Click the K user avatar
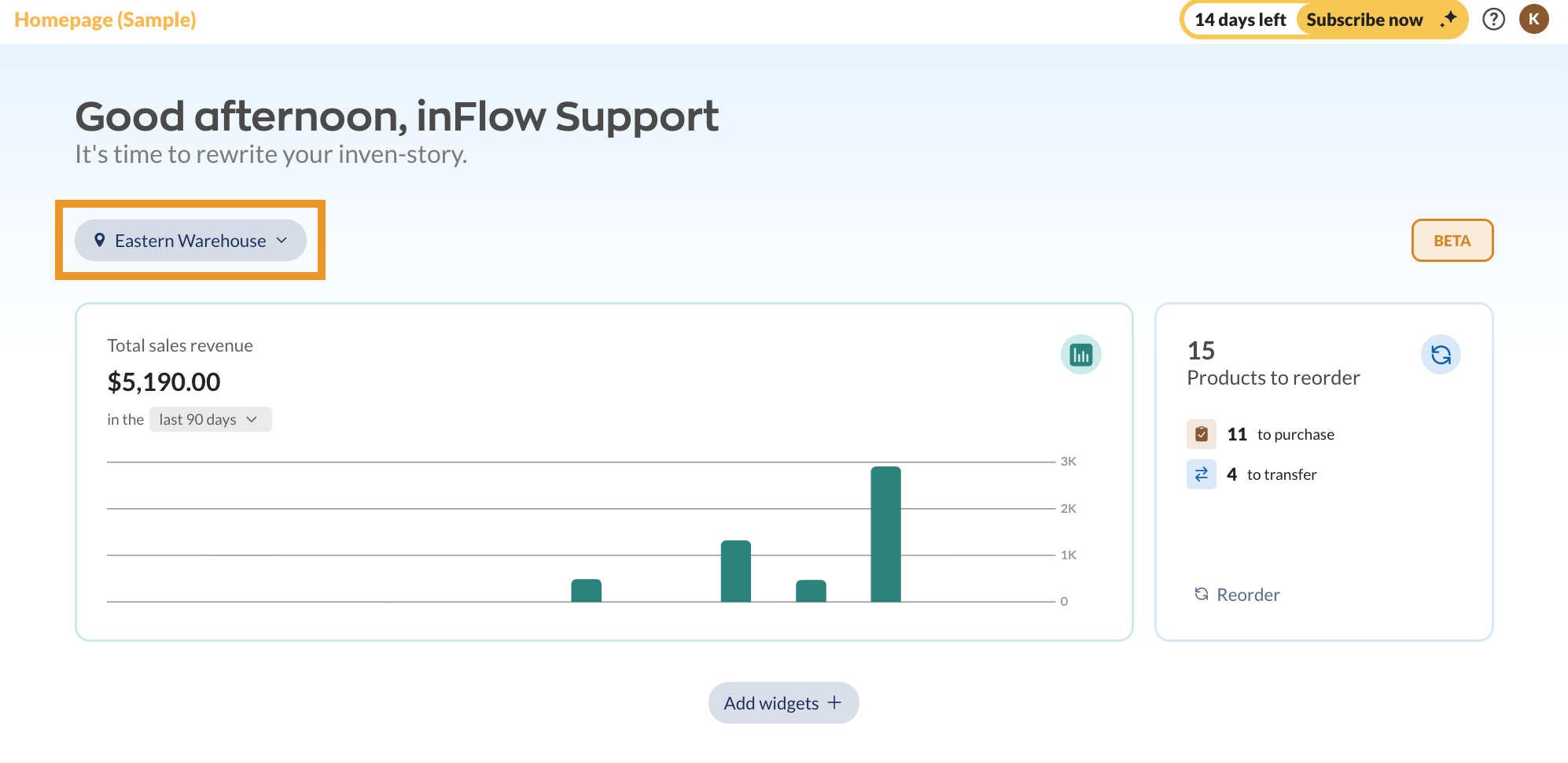The width and height of the screenshot is (1568, 763). pos(1533,19)
